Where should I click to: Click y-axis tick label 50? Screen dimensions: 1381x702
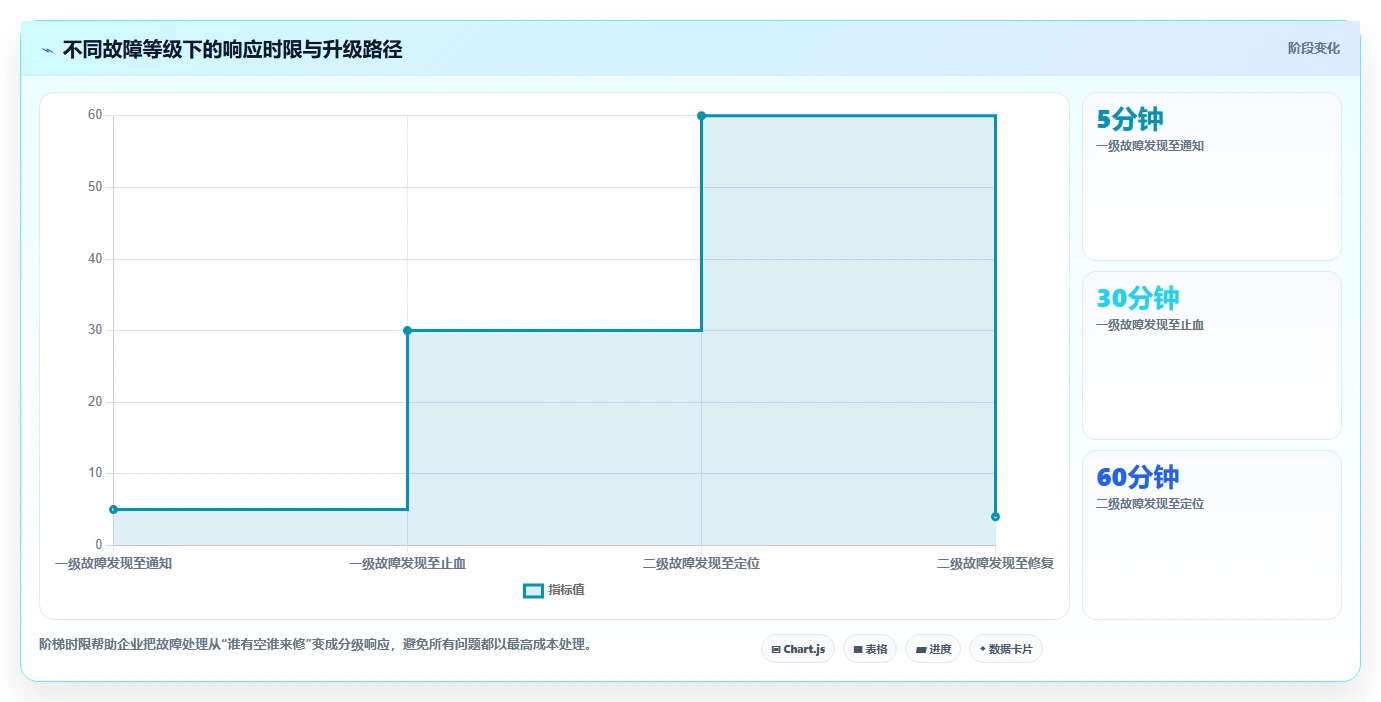click(x=95, y=187)
